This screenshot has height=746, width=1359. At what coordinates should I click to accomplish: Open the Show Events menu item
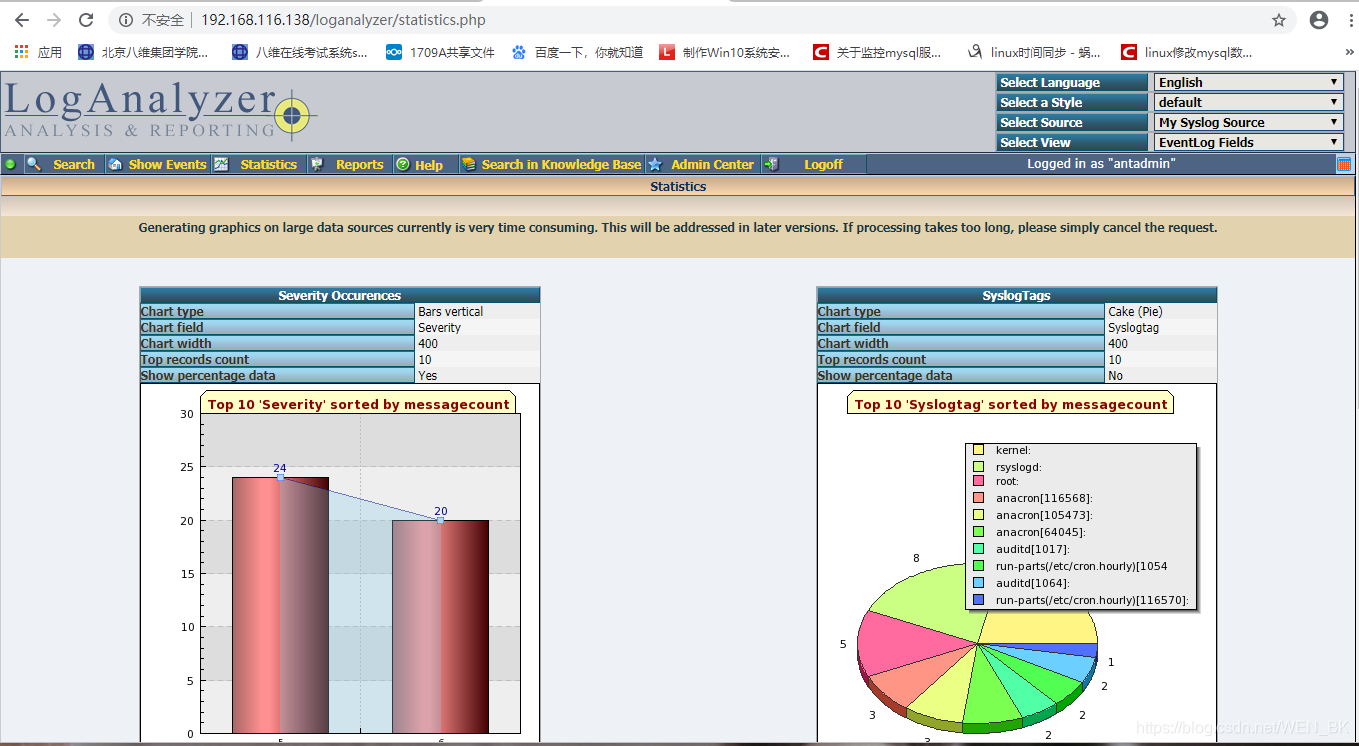(167, 164)
